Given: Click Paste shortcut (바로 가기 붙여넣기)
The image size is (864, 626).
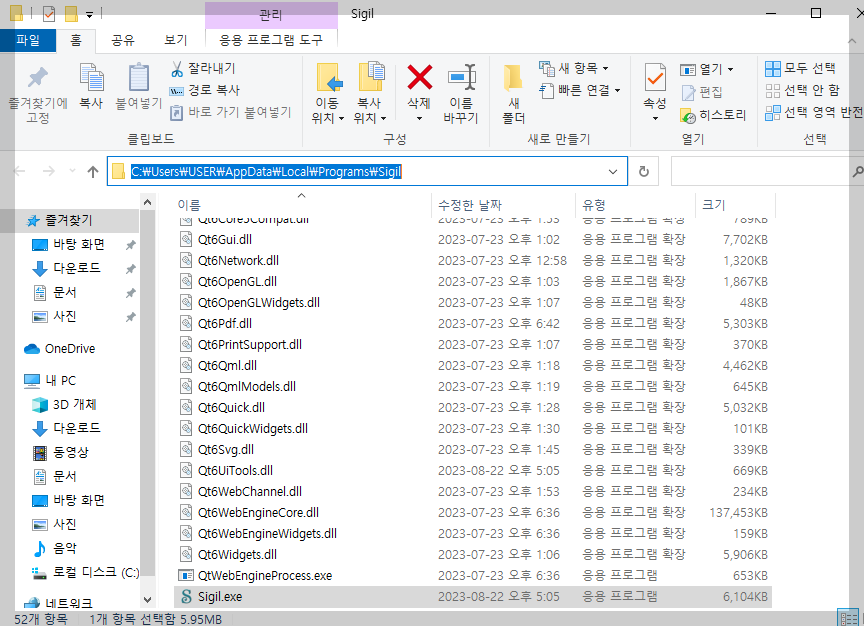Looking at the screenshot, I should point(230,112).
